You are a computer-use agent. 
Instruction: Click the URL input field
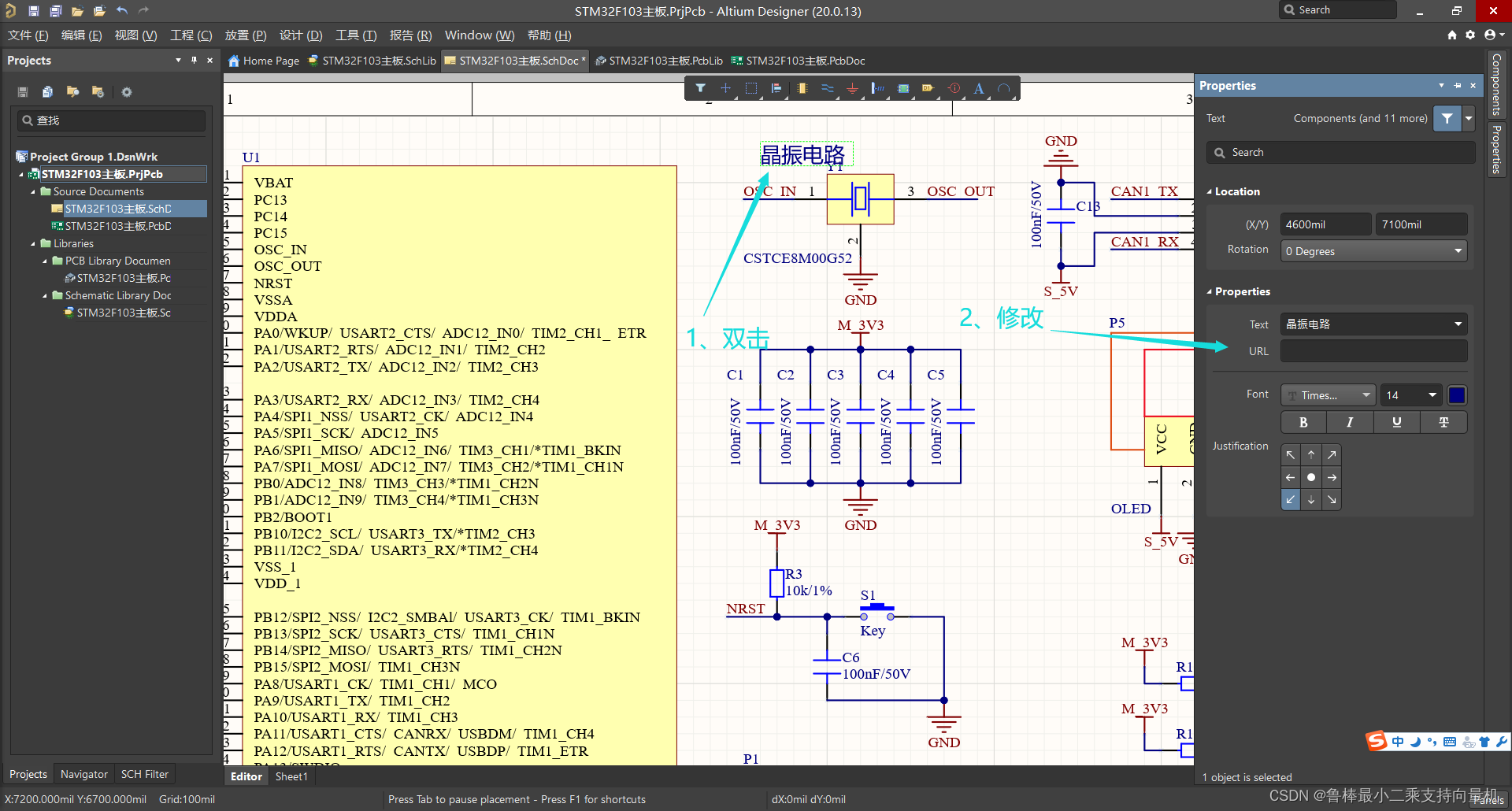(1373, 351)
